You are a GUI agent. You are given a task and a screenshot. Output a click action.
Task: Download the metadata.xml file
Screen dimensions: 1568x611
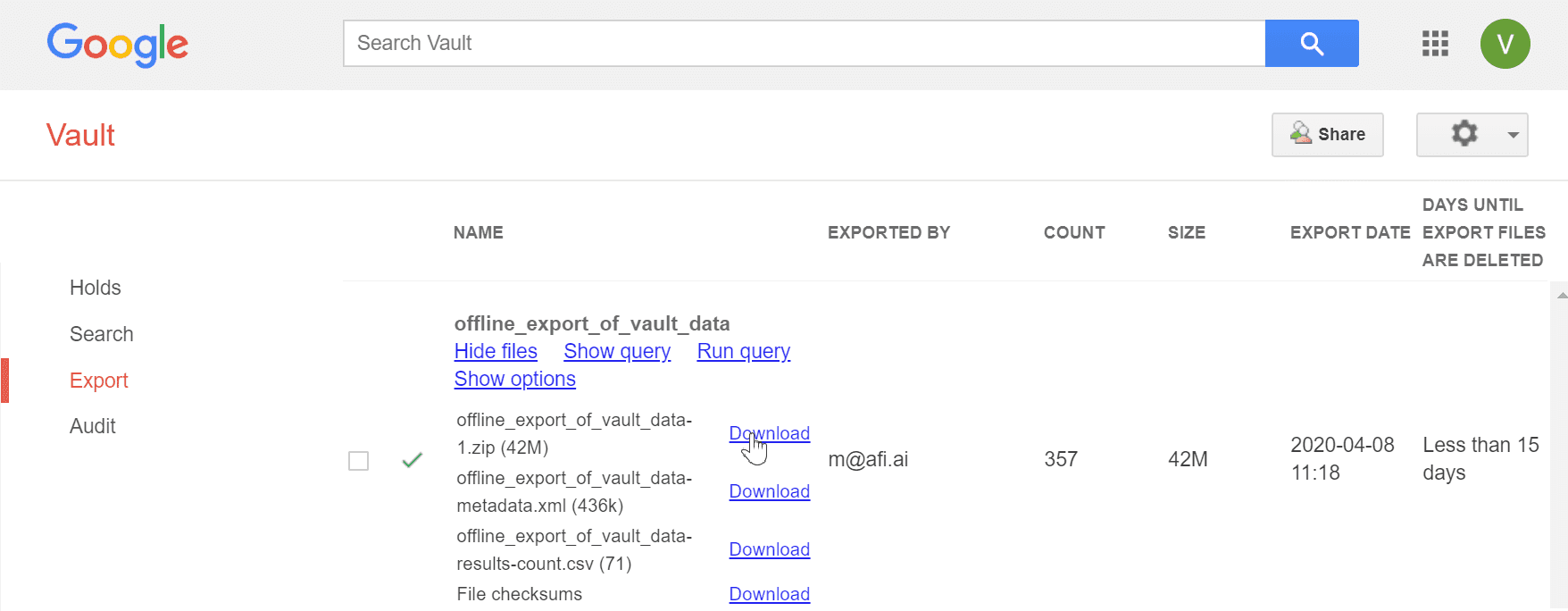(769, 491)
